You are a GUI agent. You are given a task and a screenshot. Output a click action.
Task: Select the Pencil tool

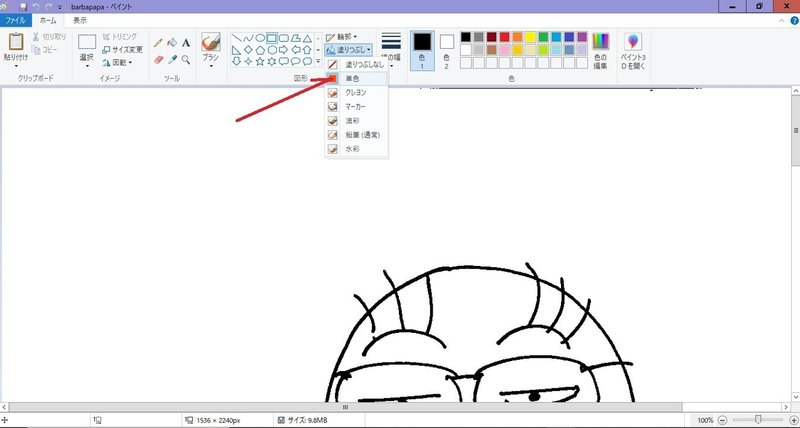click(159, 43)
